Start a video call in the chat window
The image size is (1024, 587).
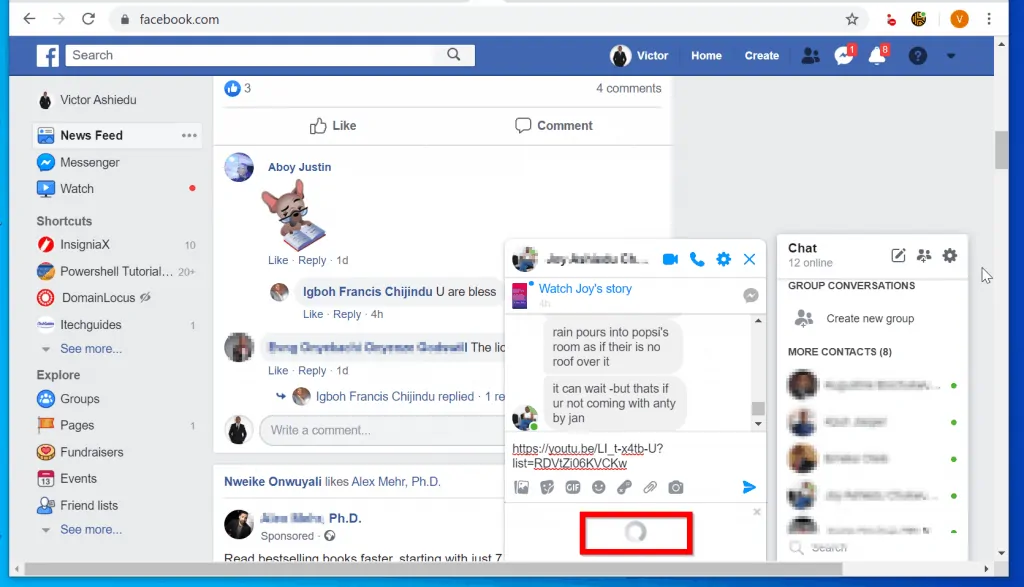pyautogui.click(x=670, y=259)
